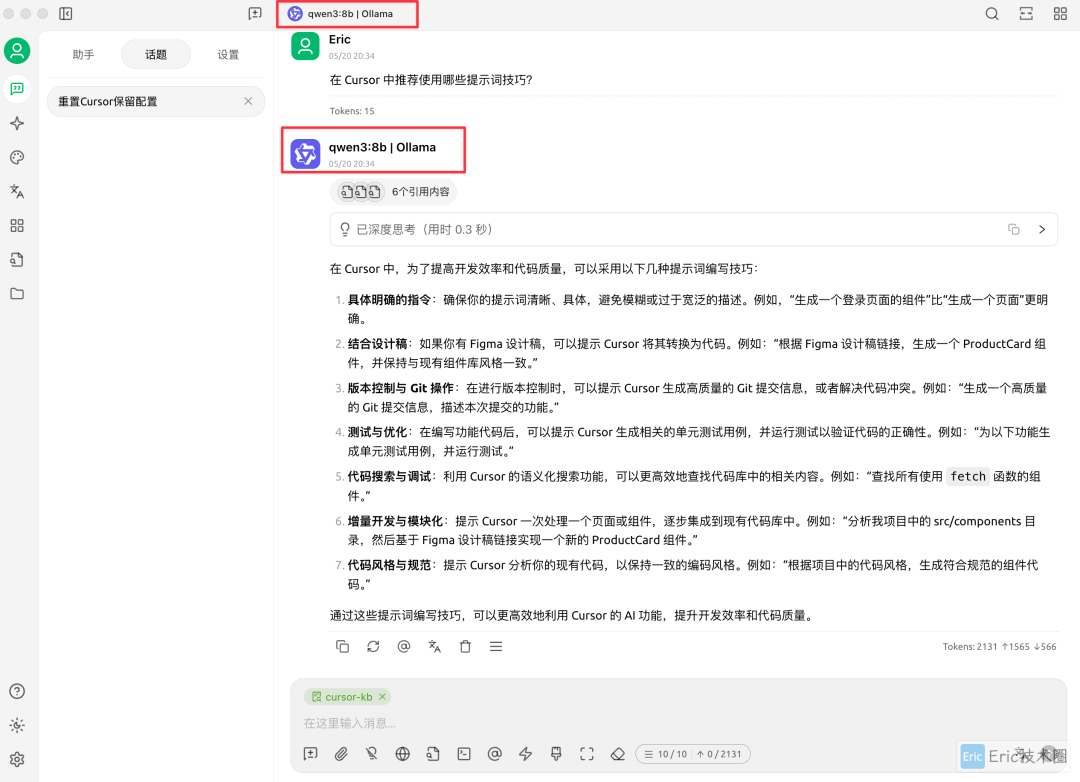Click the 10 / 10 context counter
Image resolution: width=1080 pixels, height=782 pixels.
click(666, 754)
